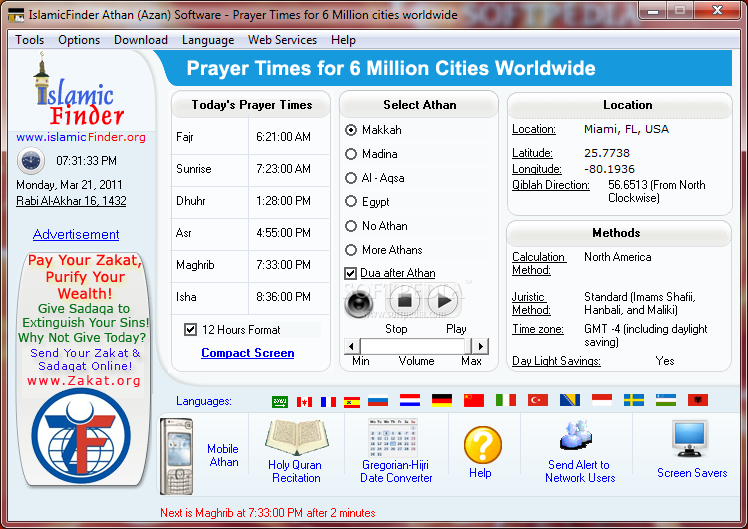748x529 pixels.
Task: Open the Holy Quran book icon
Action: click(297, 437)
